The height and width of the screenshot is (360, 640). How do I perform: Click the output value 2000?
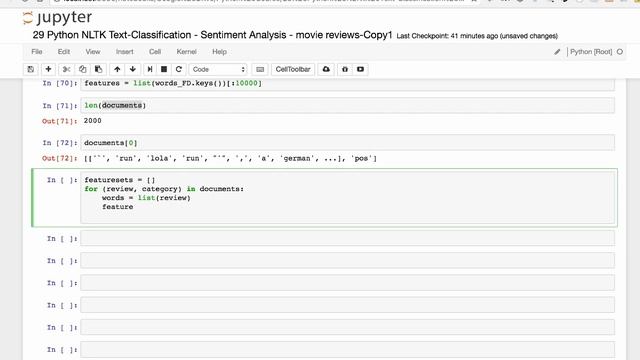[x=93, y=121]
